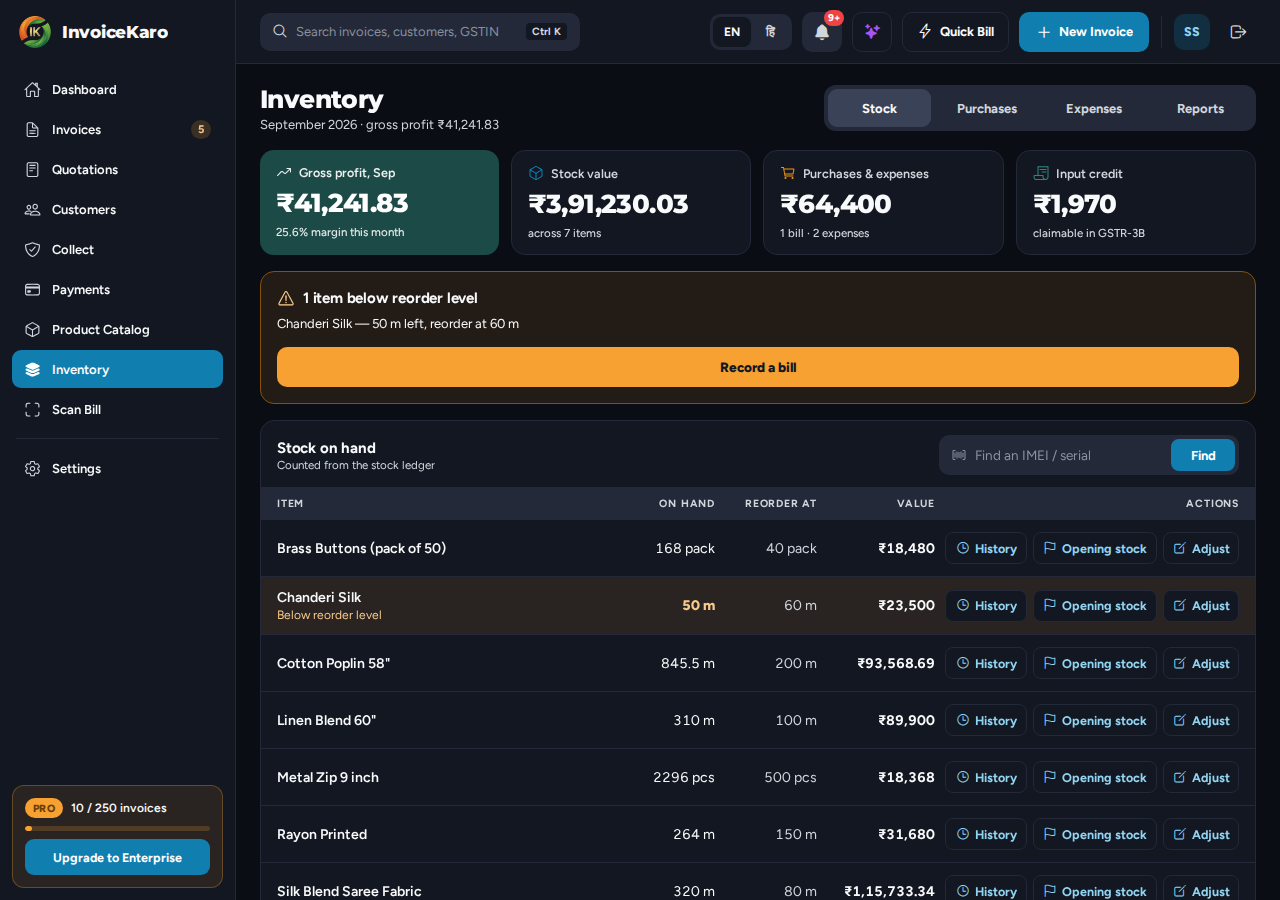This screenshot has width=1280, height=900.
Task: Click the lightning icon on Quick Bill
Action: [x=925, y=32]
